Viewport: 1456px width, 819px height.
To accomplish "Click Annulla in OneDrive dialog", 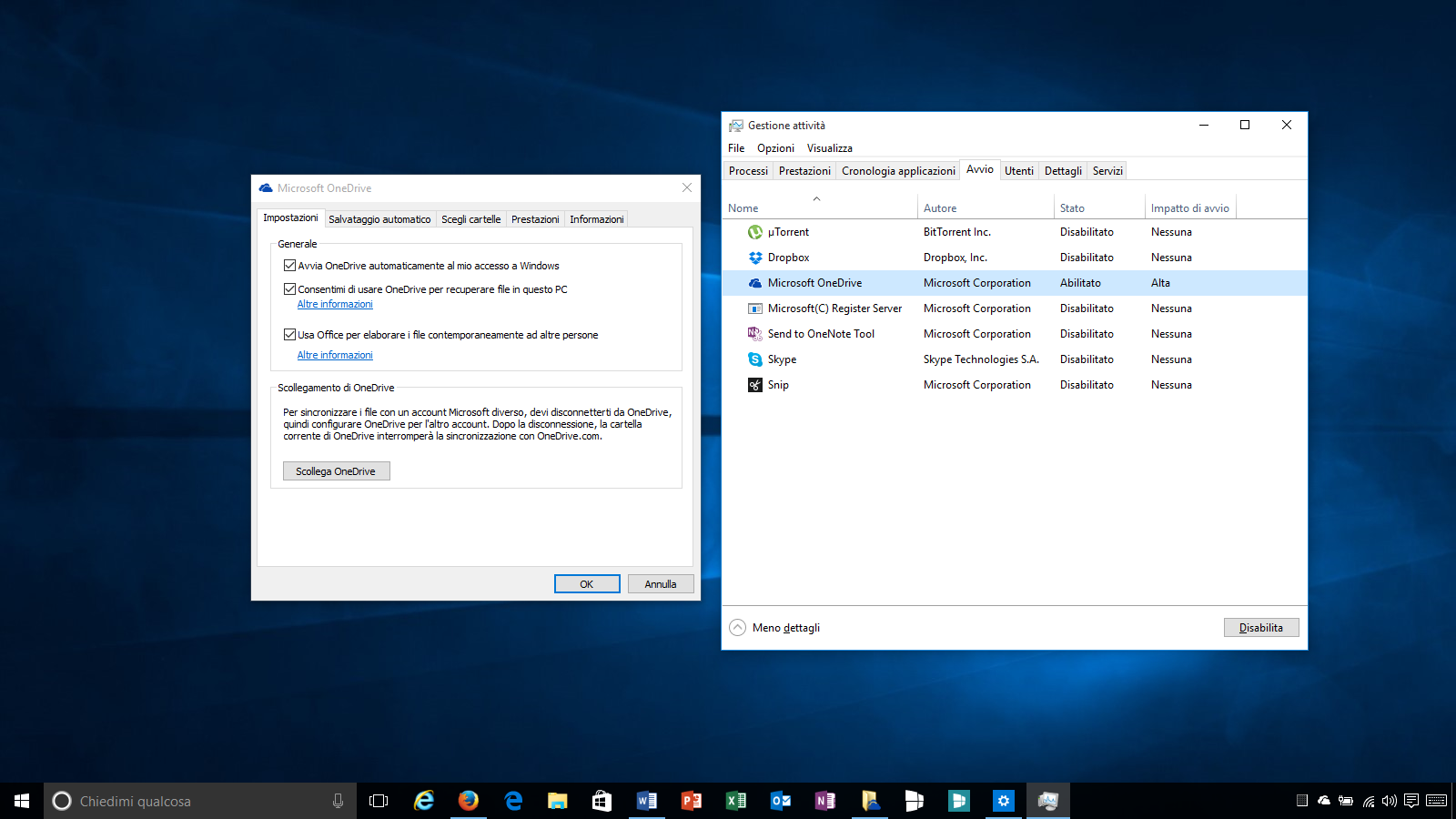I will [661, 584].
